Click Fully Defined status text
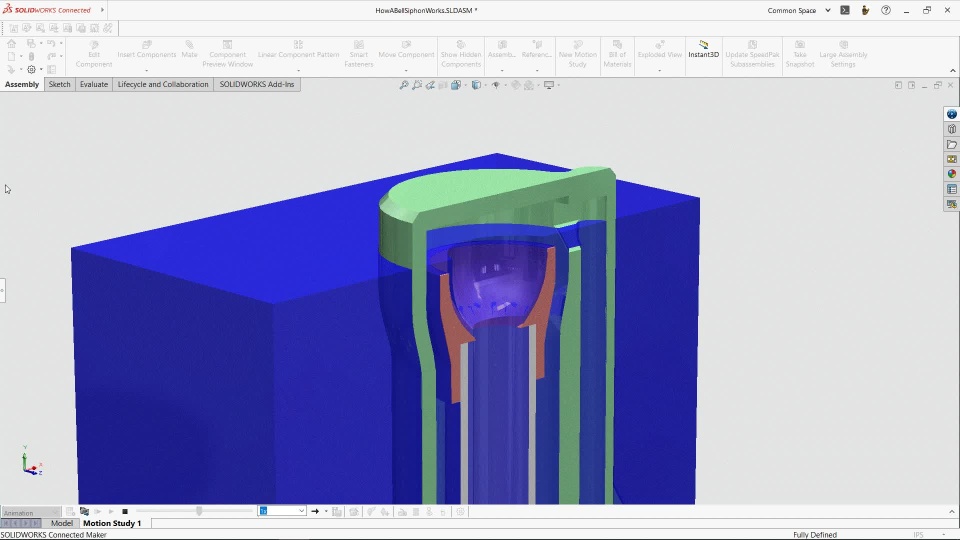960x540 pixels. tap(815, 534)
